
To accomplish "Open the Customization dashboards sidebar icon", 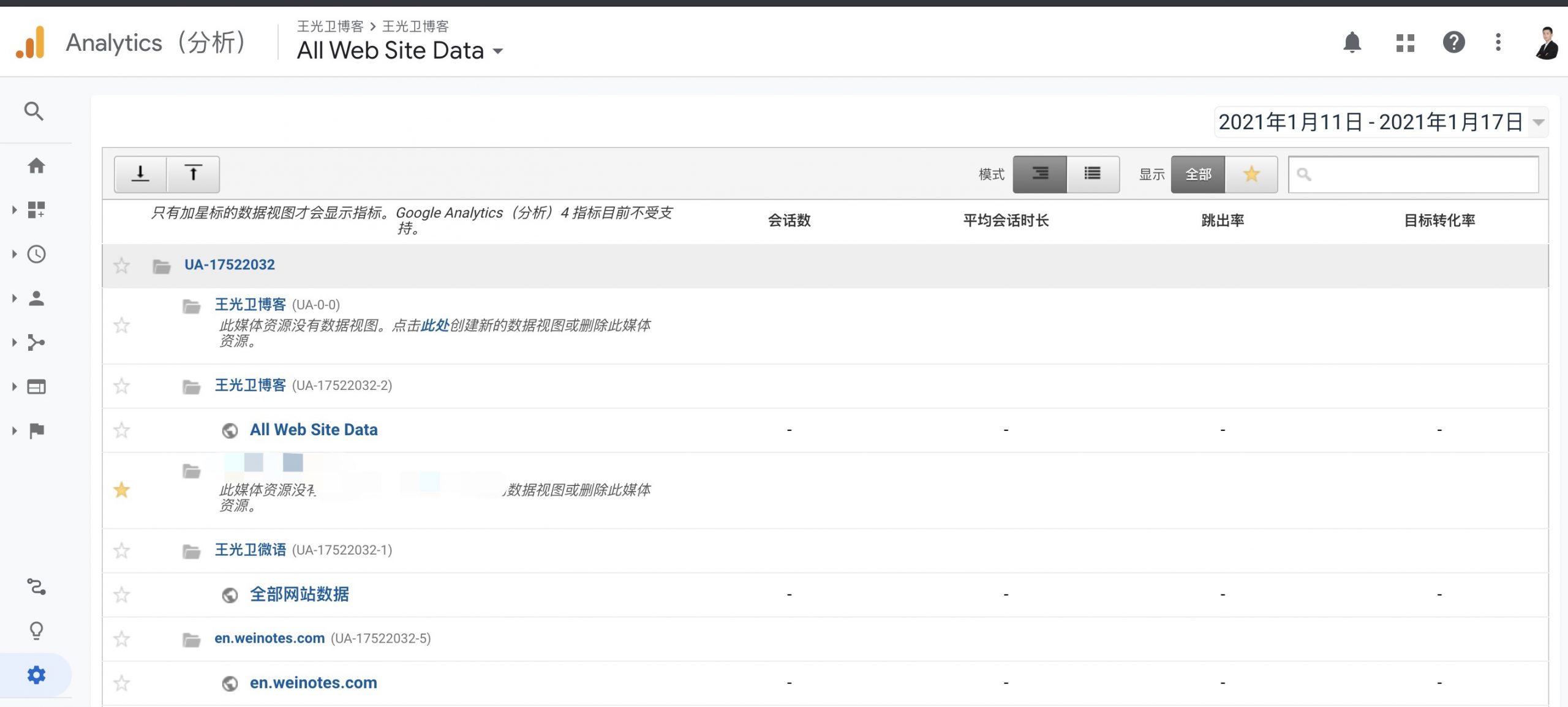I will [36, 210].
